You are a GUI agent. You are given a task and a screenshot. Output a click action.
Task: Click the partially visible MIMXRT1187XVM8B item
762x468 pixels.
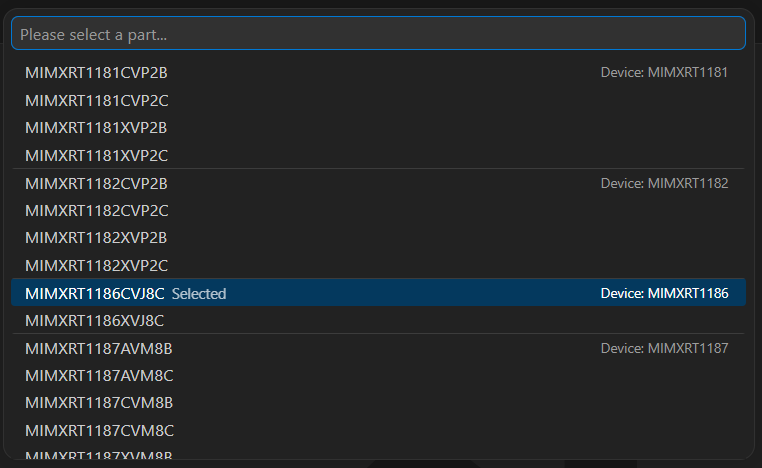coord(99,455)
